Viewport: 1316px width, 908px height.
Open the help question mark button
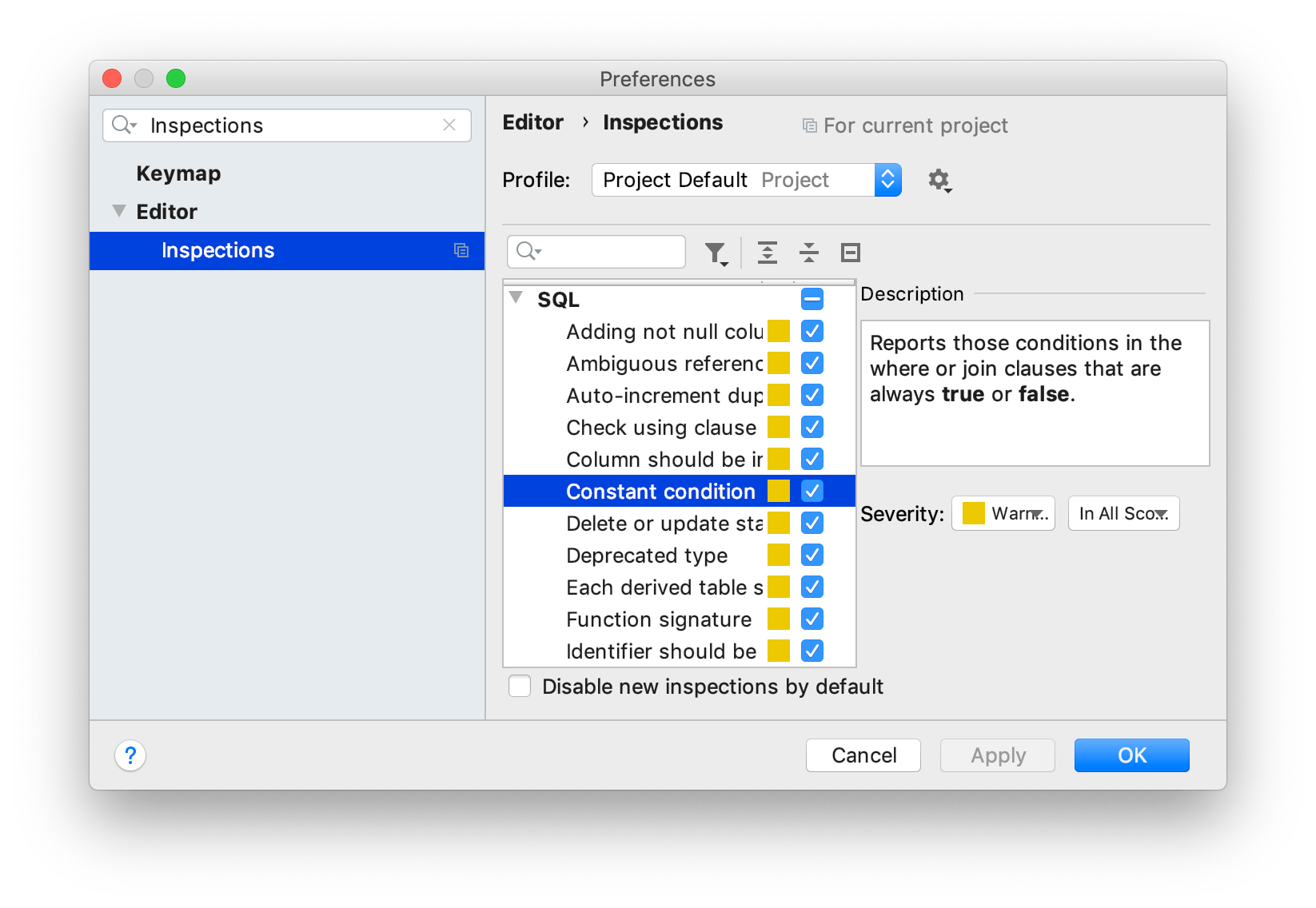(x=130, y=755)
